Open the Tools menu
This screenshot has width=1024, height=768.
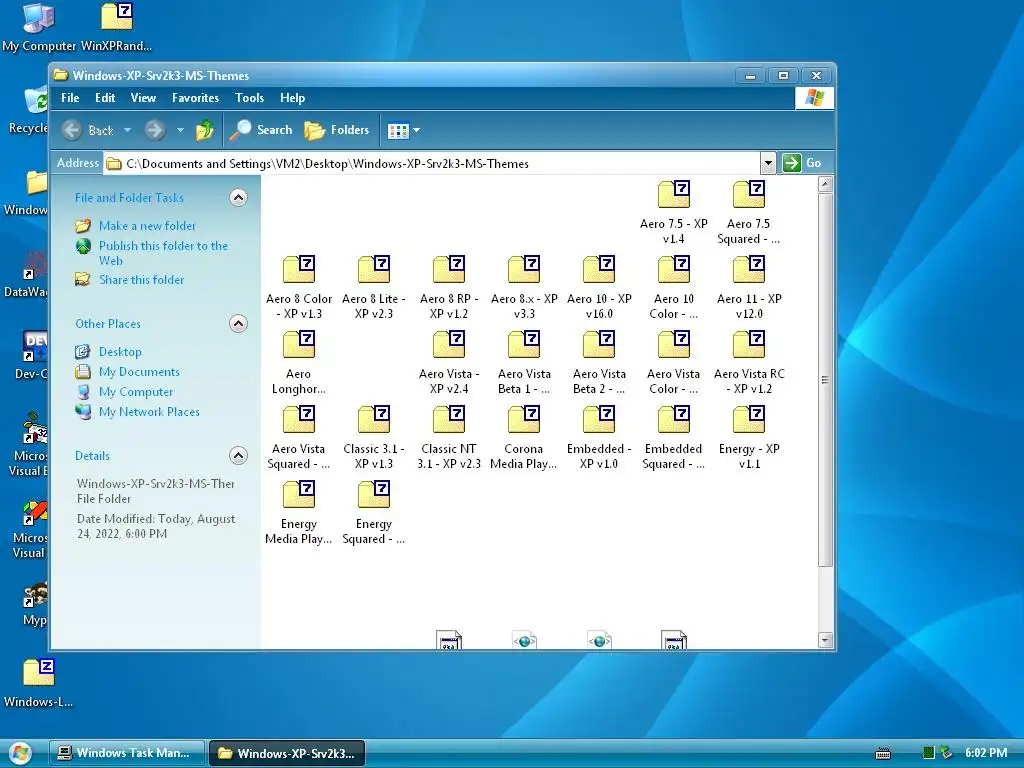point(249,98)
